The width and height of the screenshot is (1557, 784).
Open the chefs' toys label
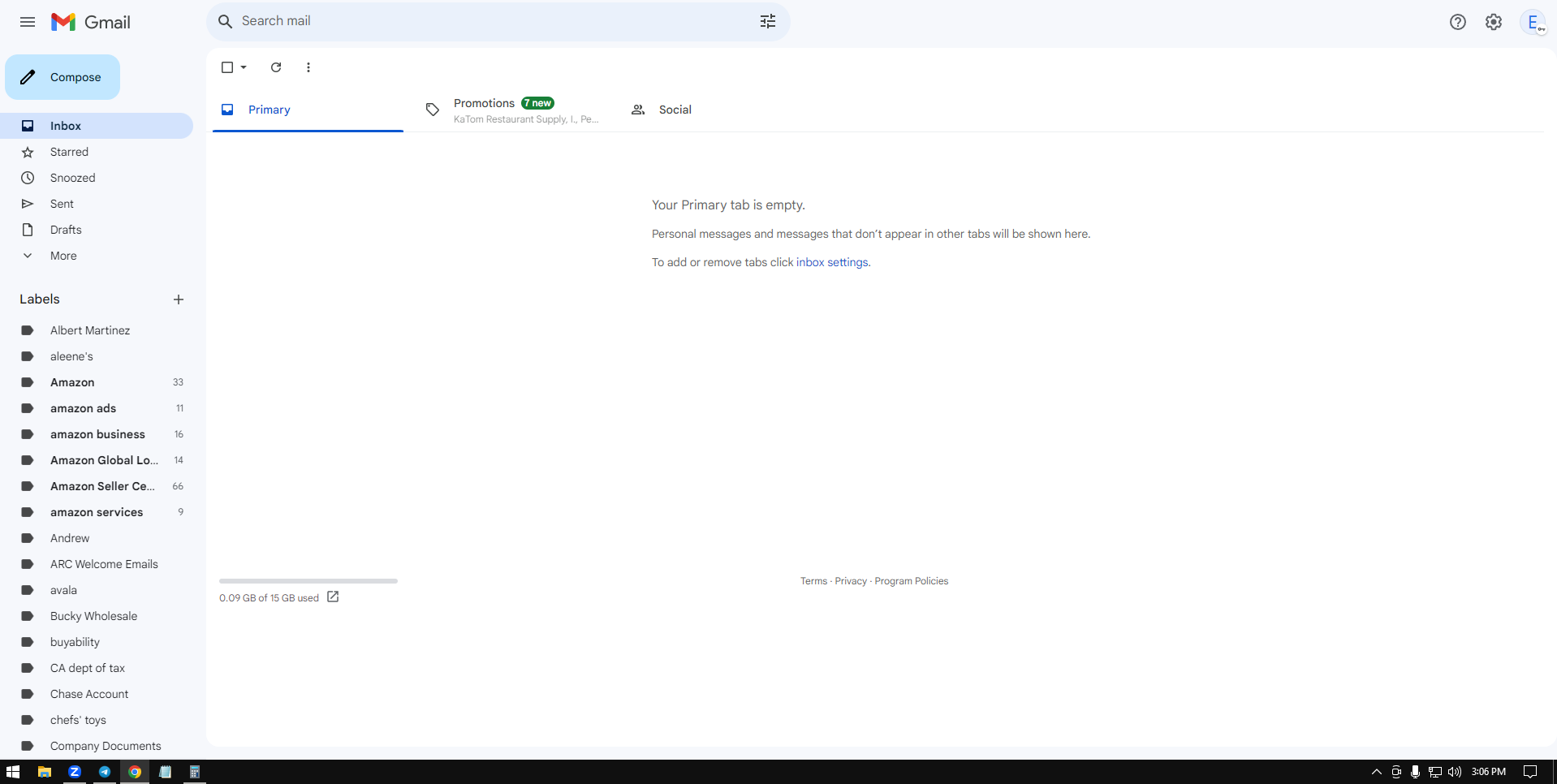pyautogui.click(x=97, y=720)
